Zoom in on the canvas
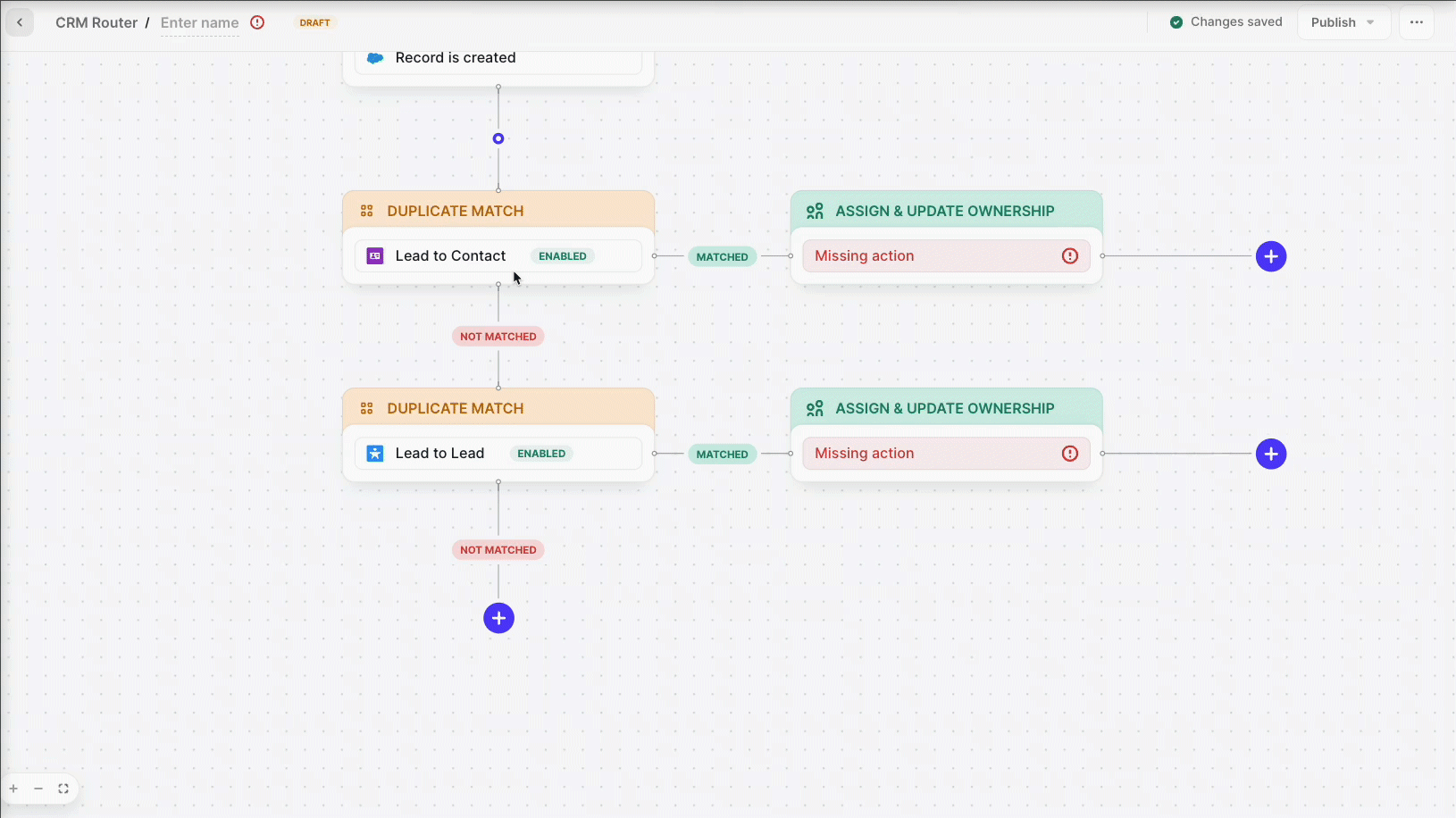 tap(13, 789)
